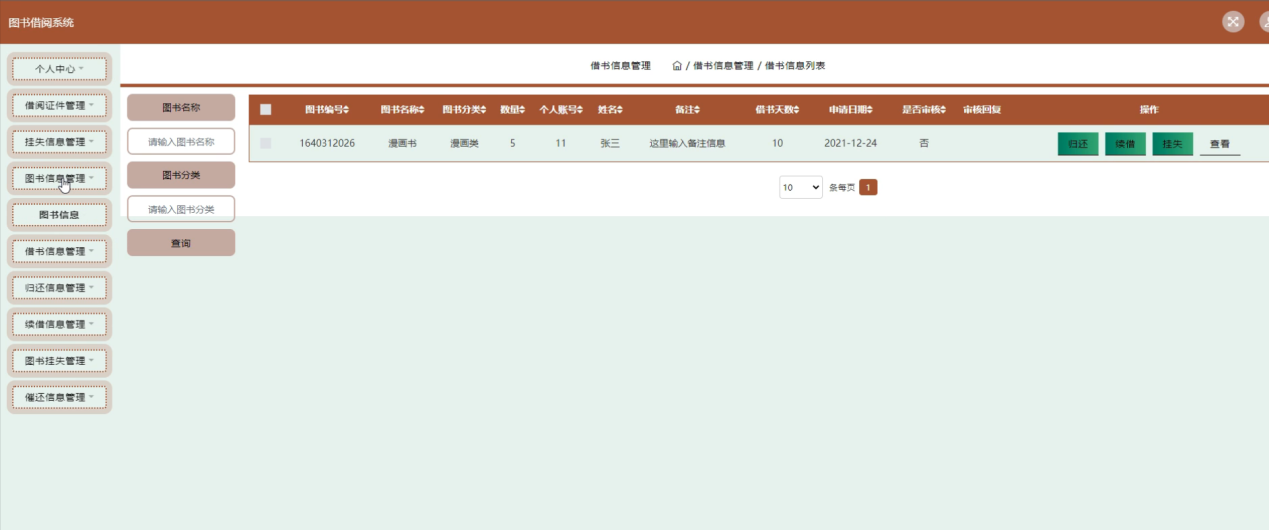This screenshot has height=530, width=1269.
Task: Click the date cell 2021-12-24
Action: (851, 144)
